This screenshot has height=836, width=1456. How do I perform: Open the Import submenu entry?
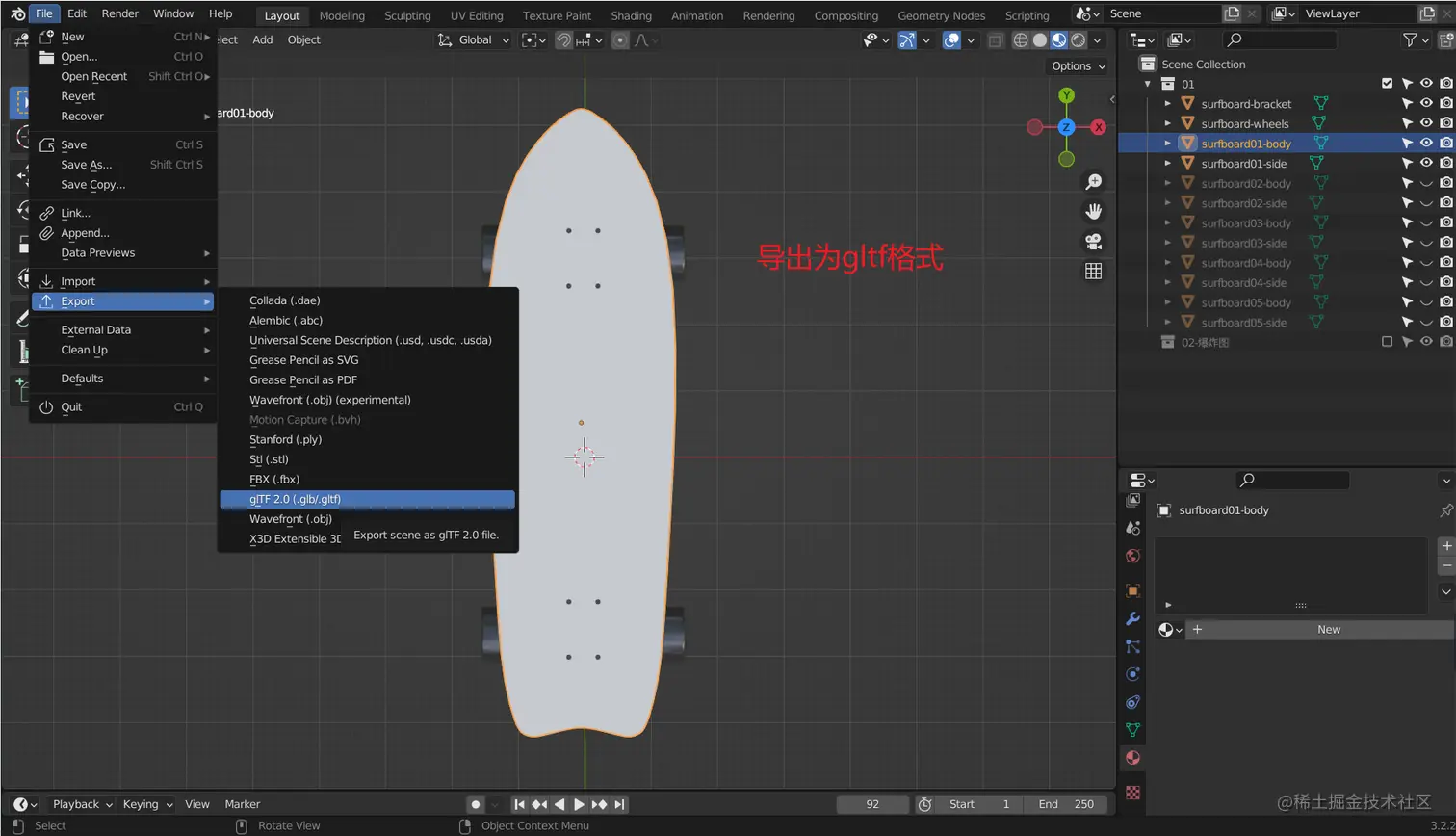click(122, 281)
